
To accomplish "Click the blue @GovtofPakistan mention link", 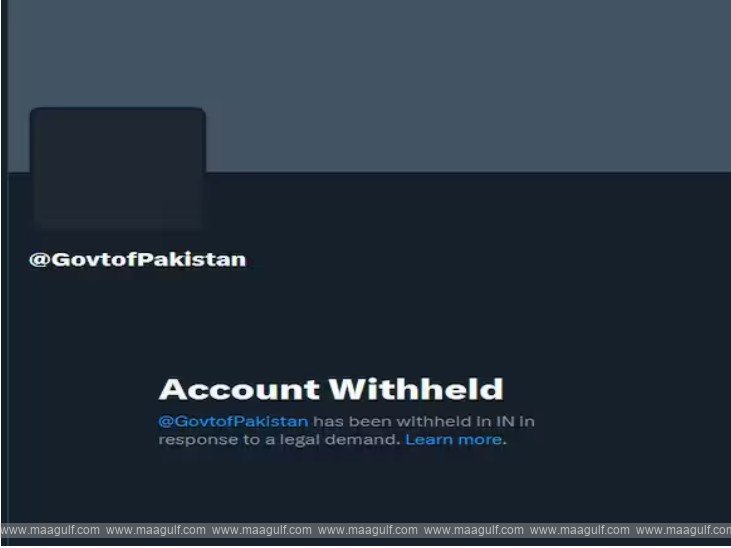I will 233,422.
